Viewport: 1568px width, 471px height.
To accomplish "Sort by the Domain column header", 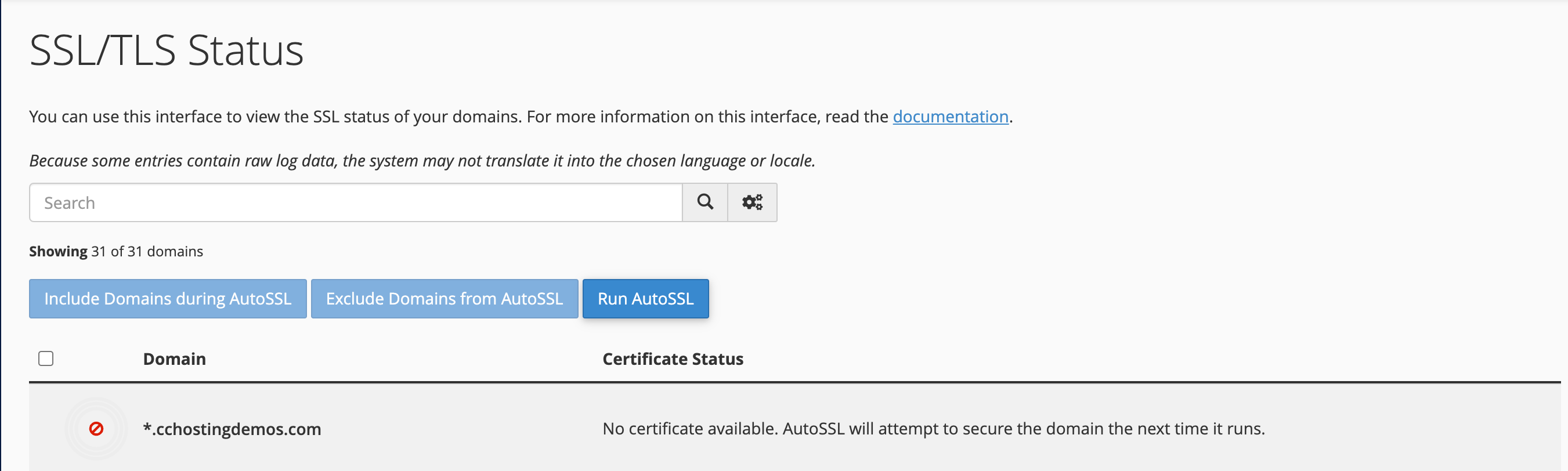I will click(174, 359).
